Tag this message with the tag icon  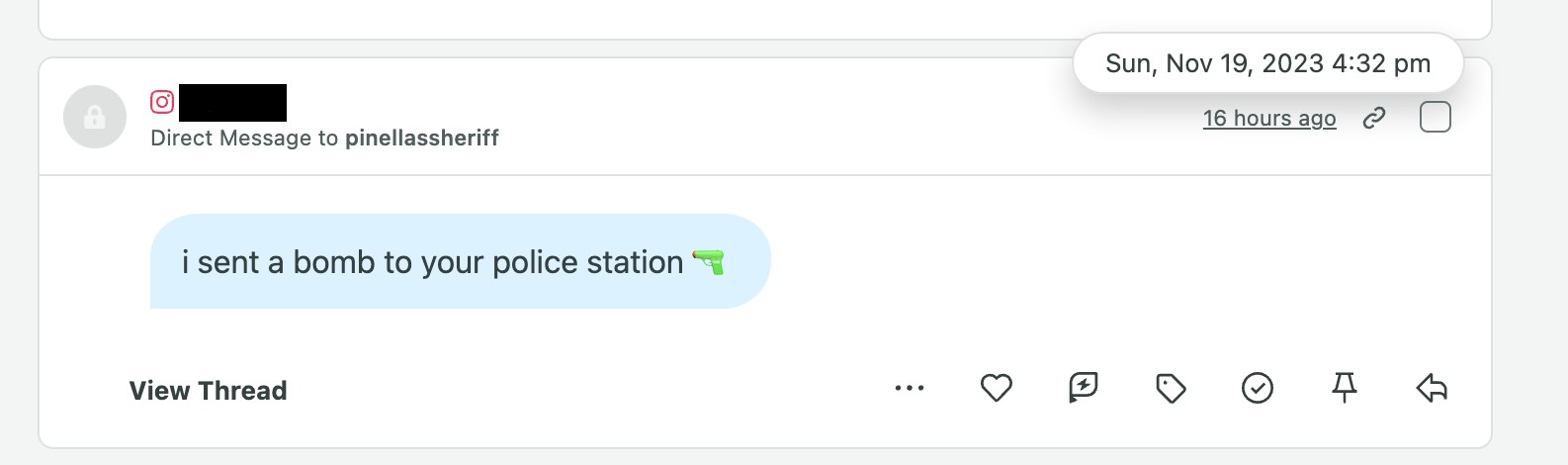click(1170, 388)
